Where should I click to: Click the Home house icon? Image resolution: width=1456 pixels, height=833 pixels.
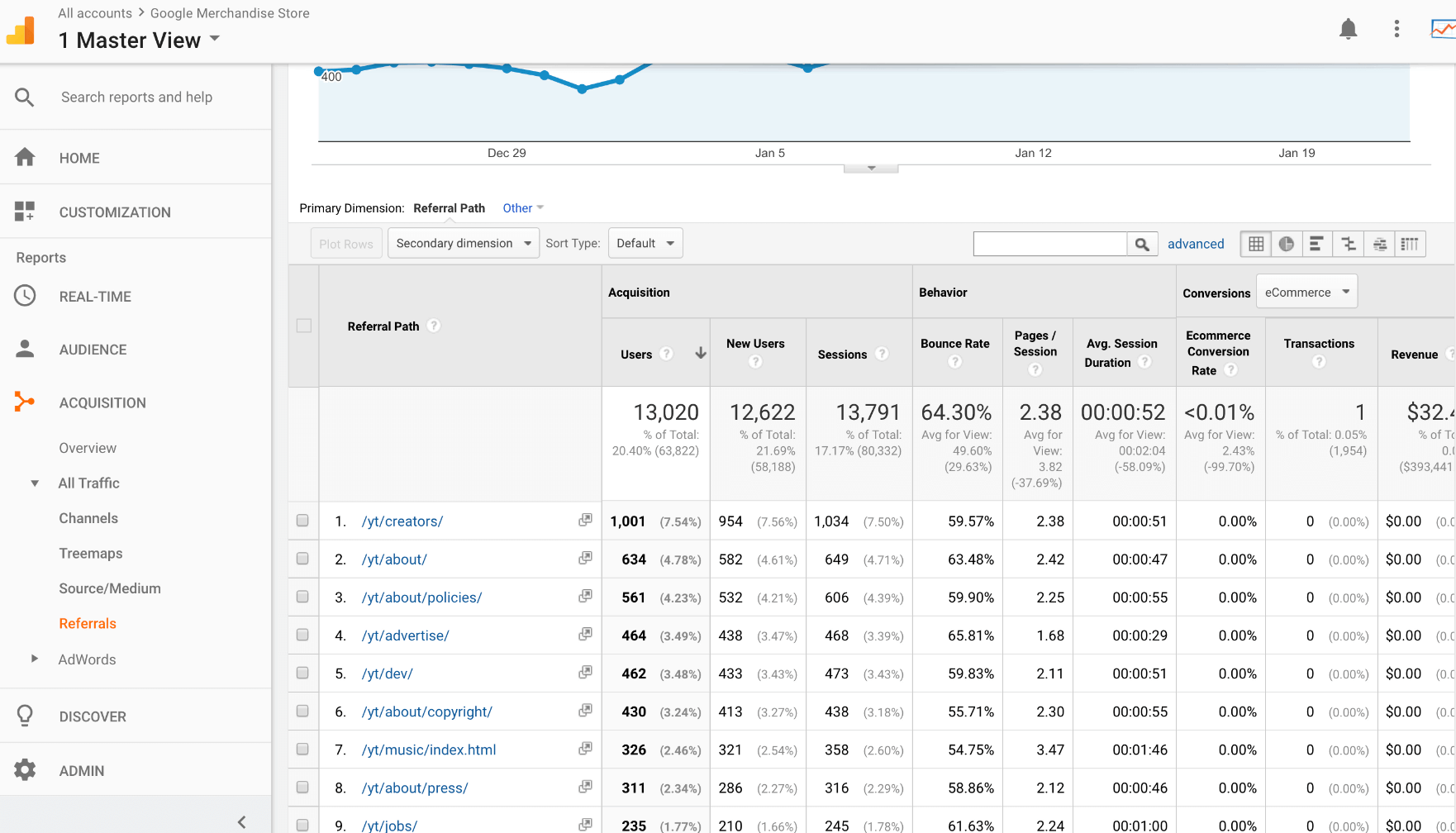click(25, 157)
